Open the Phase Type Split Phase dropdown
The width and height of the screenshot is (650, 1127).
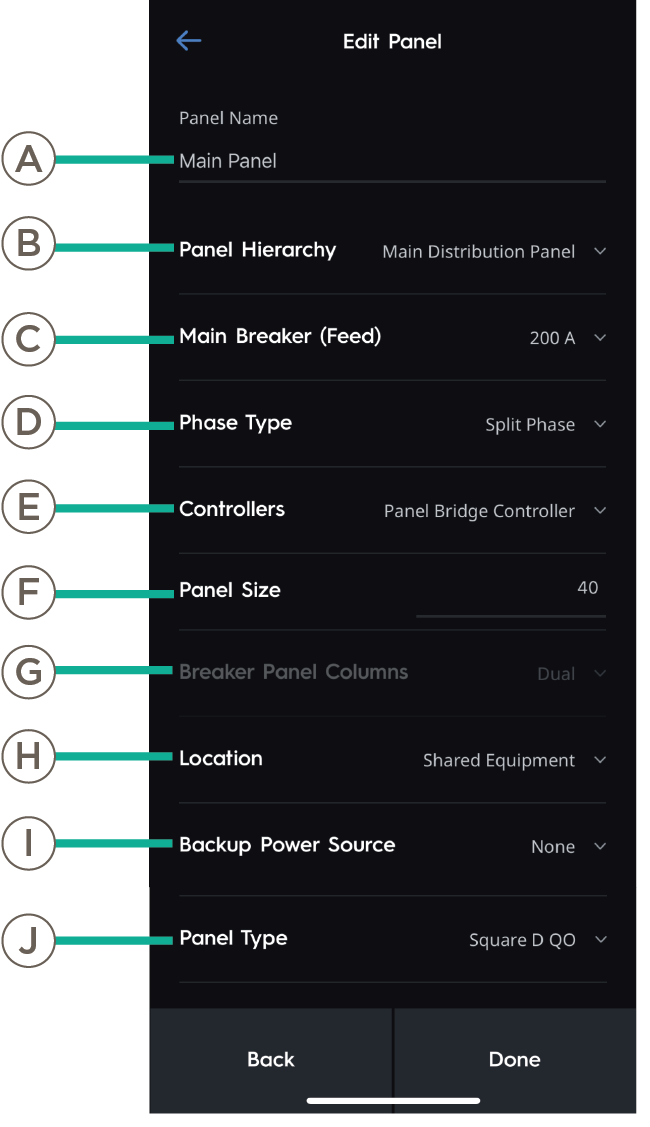pos(599,424)
